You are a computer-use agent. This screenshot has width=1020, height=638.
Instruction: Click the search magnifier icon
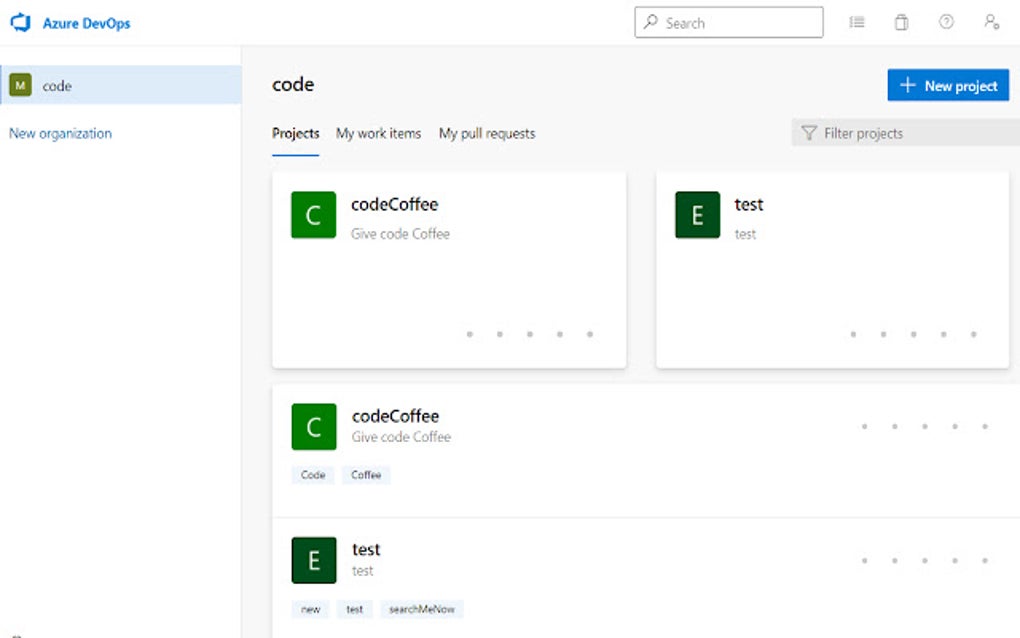652,22
